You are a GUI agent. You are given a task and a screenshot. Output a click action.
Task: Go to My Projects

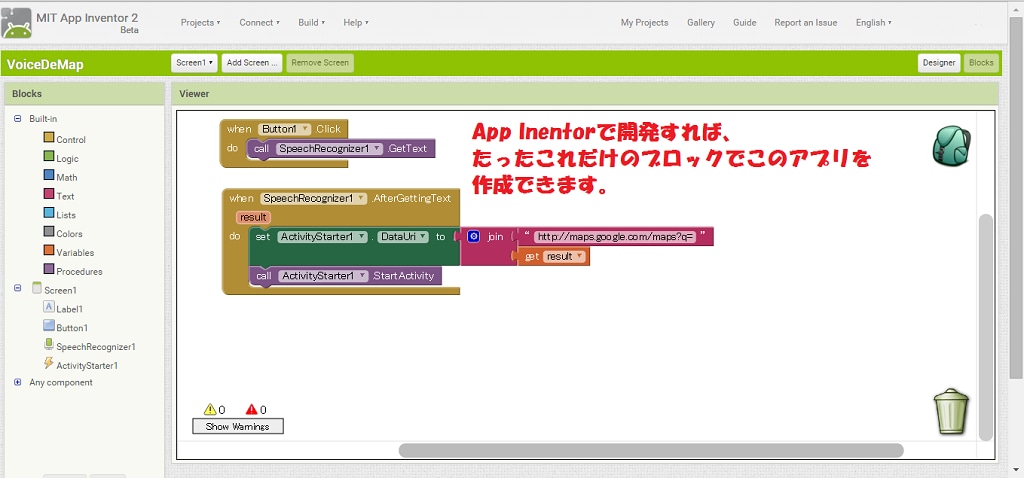(645, 22)
